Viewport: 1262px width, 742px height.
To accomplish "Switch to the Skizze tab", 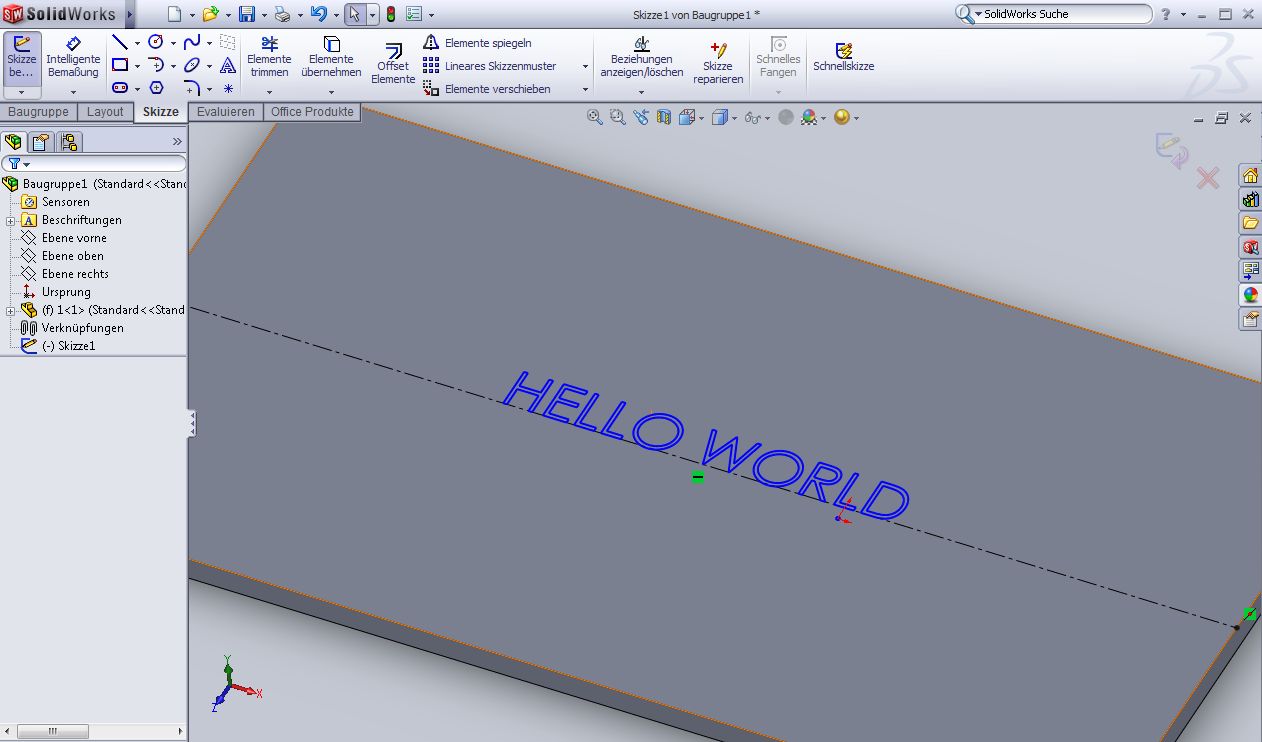I will click(x=160, y=112).
